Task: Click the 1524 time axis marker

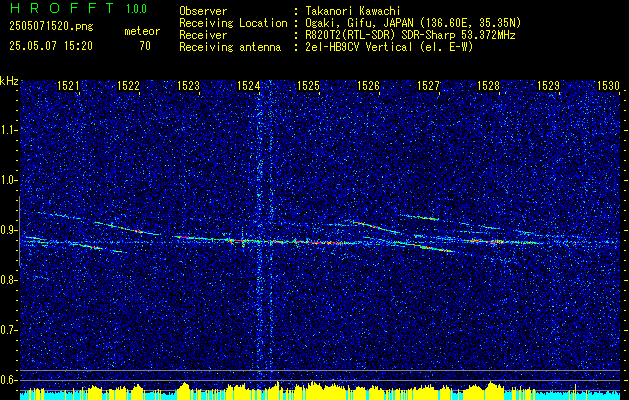Action: (248, 85)
